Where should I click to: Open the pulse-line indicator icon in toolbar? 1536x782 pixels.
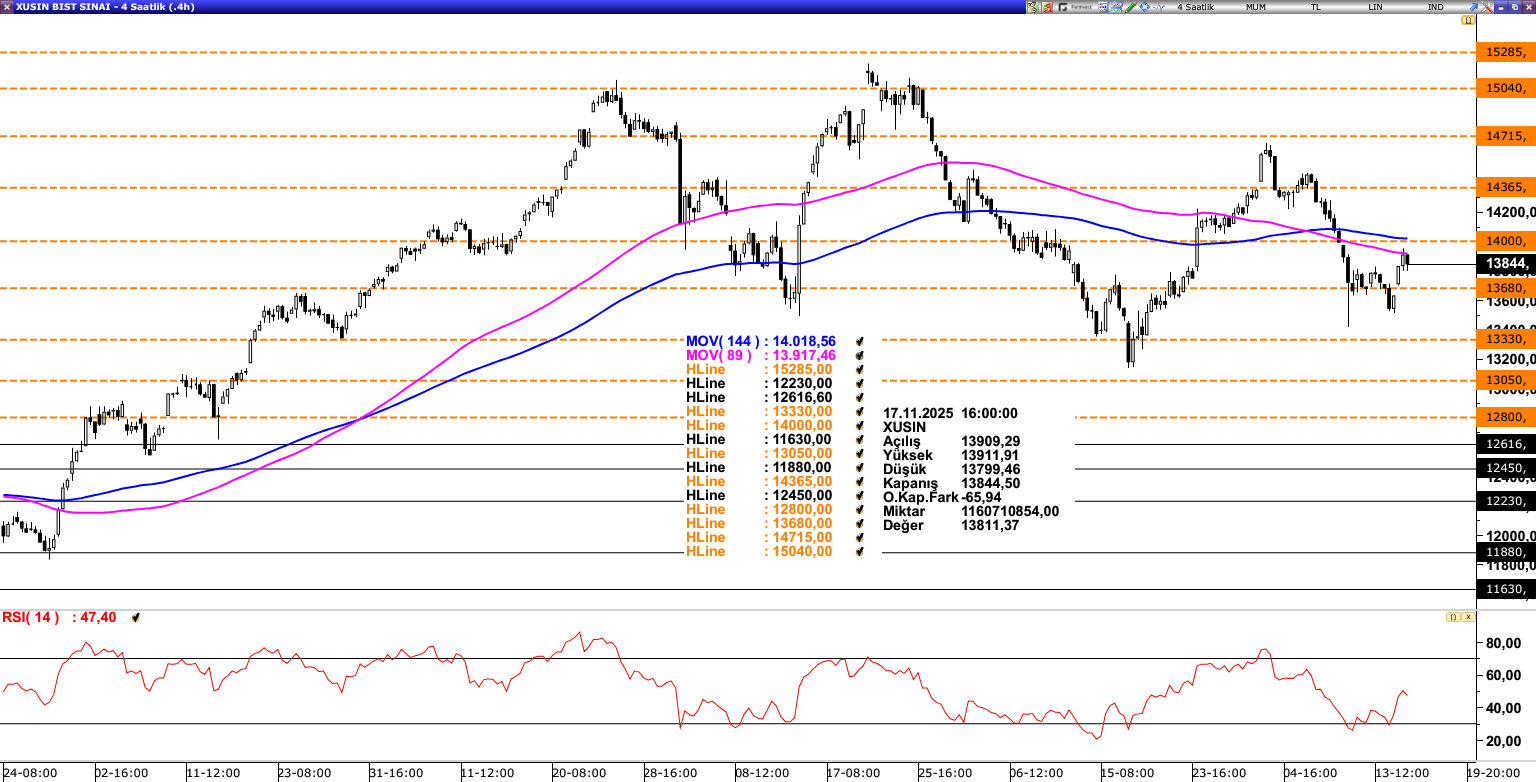1159,7
